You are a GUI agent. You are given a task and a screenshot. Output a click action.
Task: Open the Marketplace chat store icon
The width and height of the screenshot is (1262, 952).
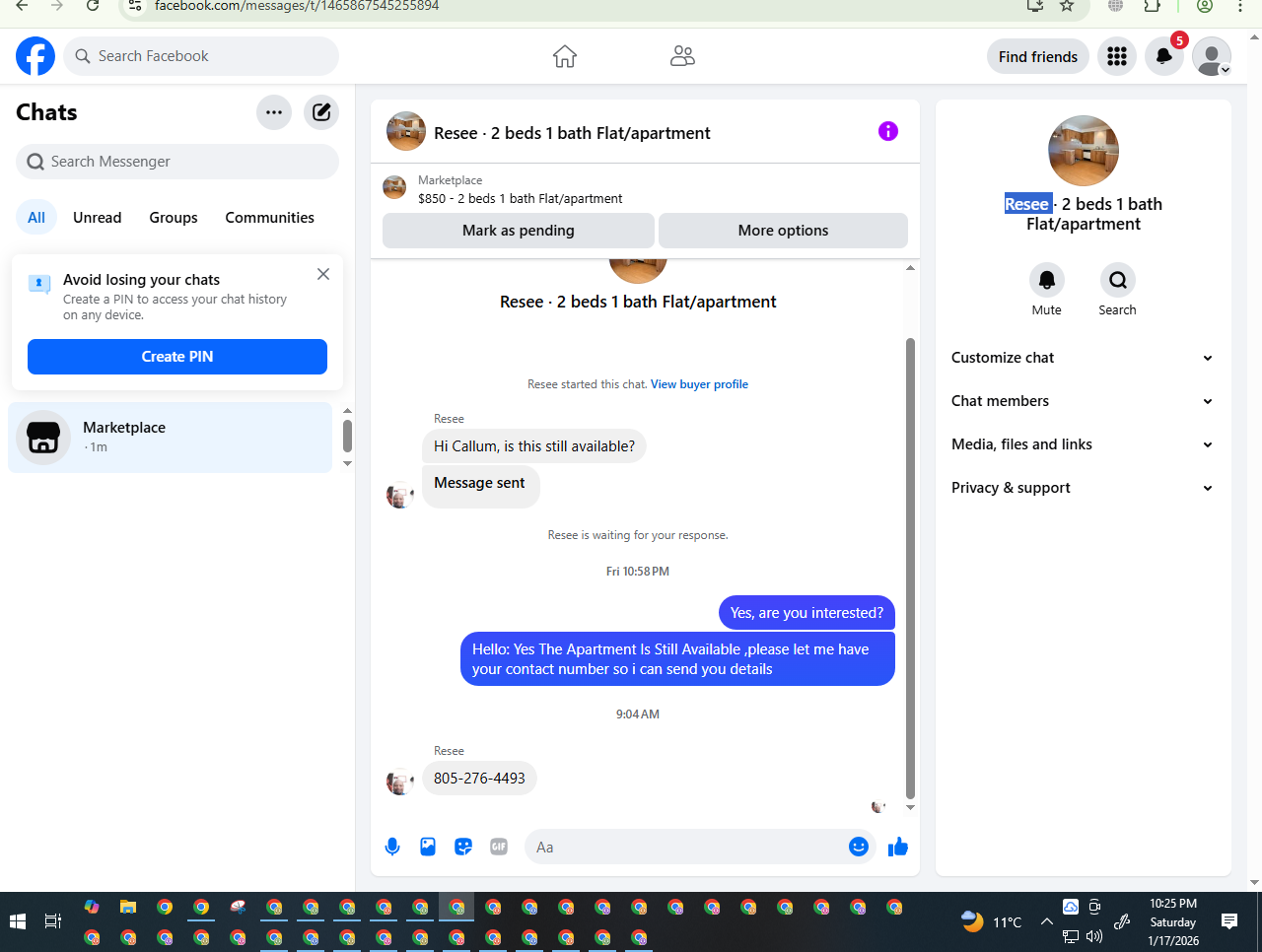tap(43, 438)
